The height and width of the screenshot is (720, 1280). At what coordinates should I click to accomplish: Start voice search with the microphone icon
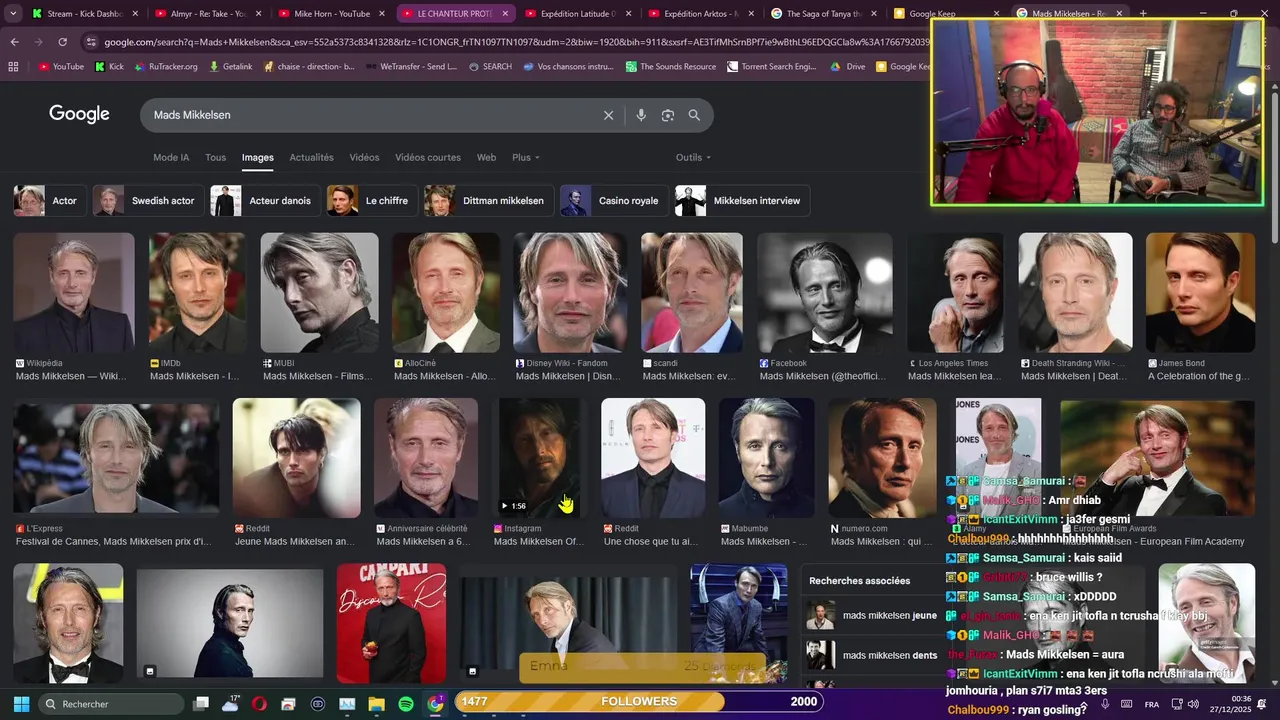click(641, 115)
